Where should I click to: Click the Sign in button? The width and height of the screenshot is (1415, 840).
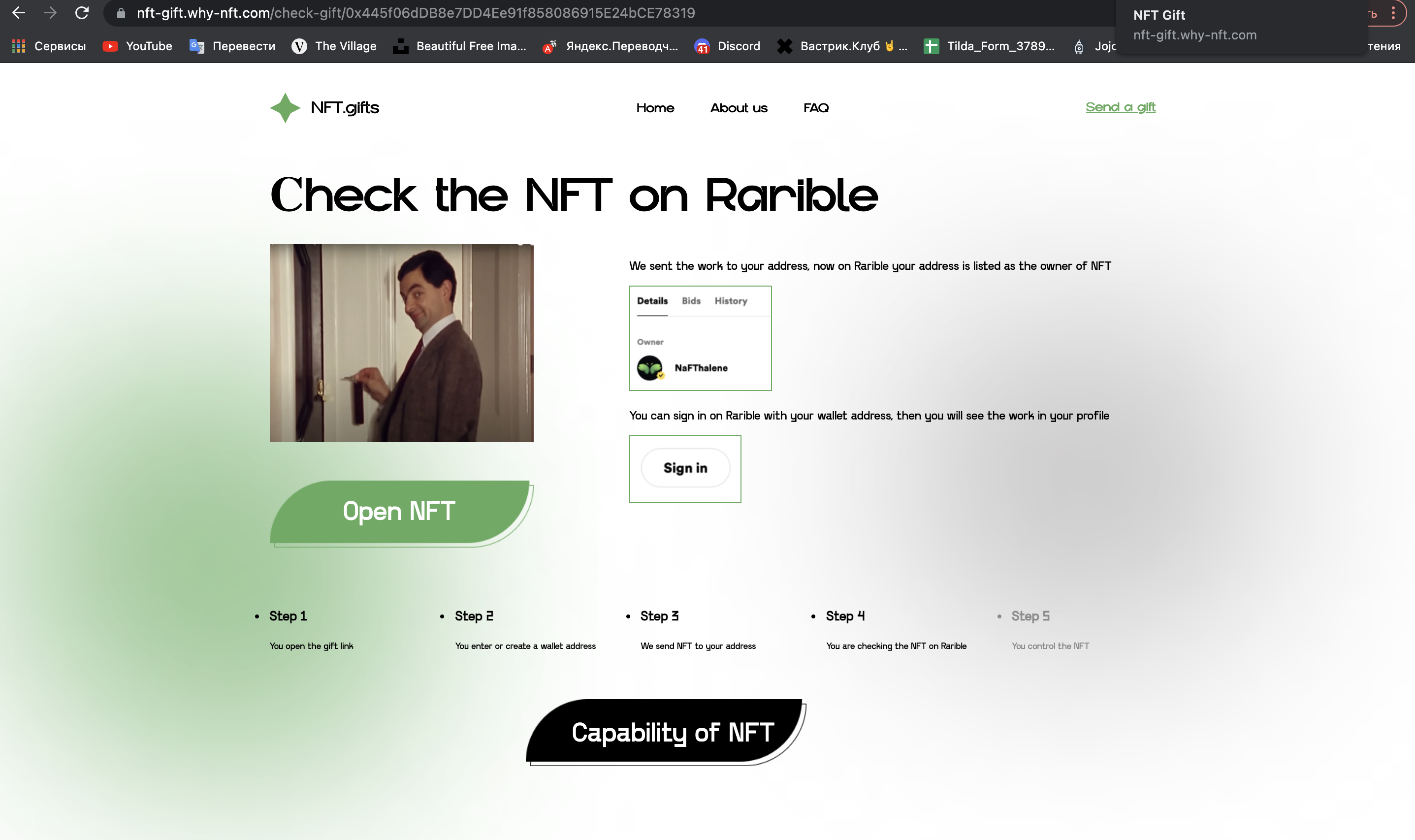685,468
